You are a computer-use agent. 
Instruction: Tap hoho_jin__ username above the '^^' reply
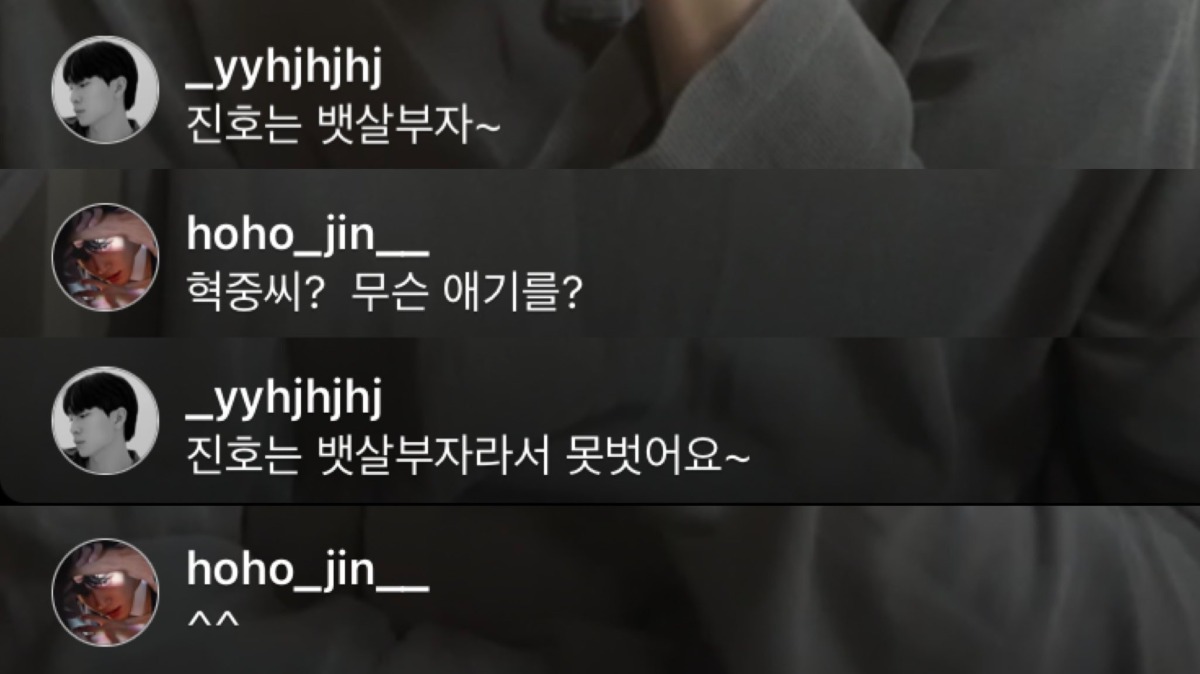coord(308,571)
